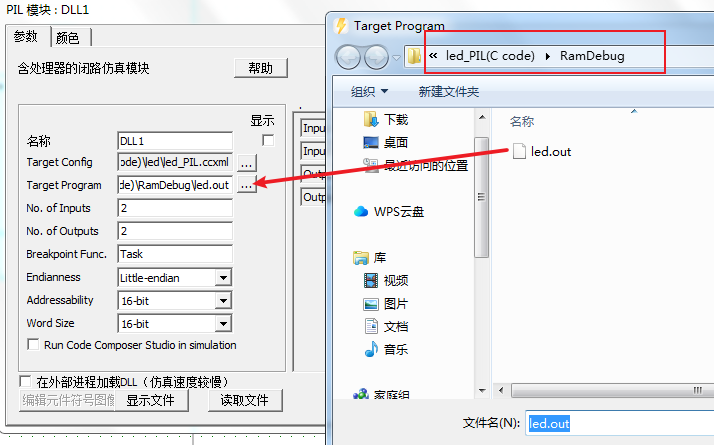
Task: Expand the Addressability dropdown
Action: [223, 301]
